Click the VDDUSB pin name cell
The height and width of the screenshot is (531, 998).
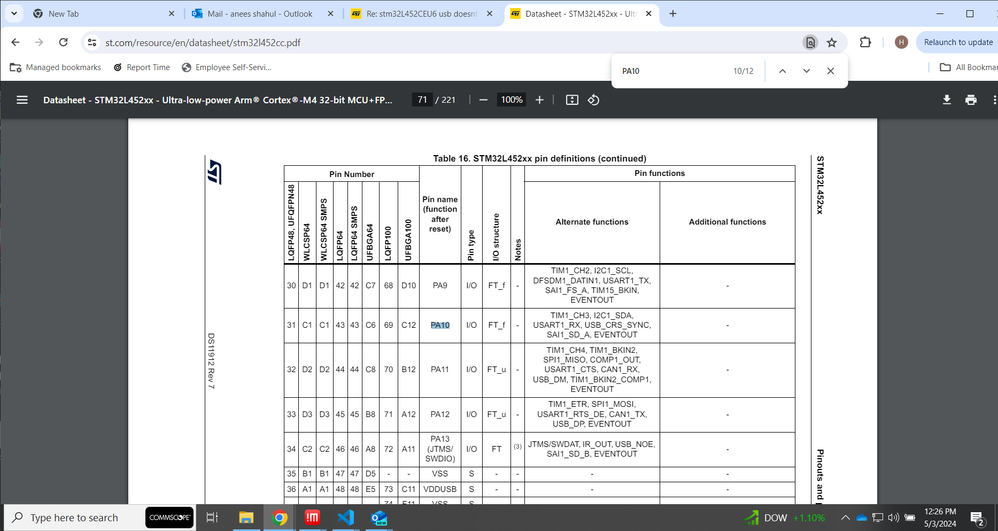point(440,489)
